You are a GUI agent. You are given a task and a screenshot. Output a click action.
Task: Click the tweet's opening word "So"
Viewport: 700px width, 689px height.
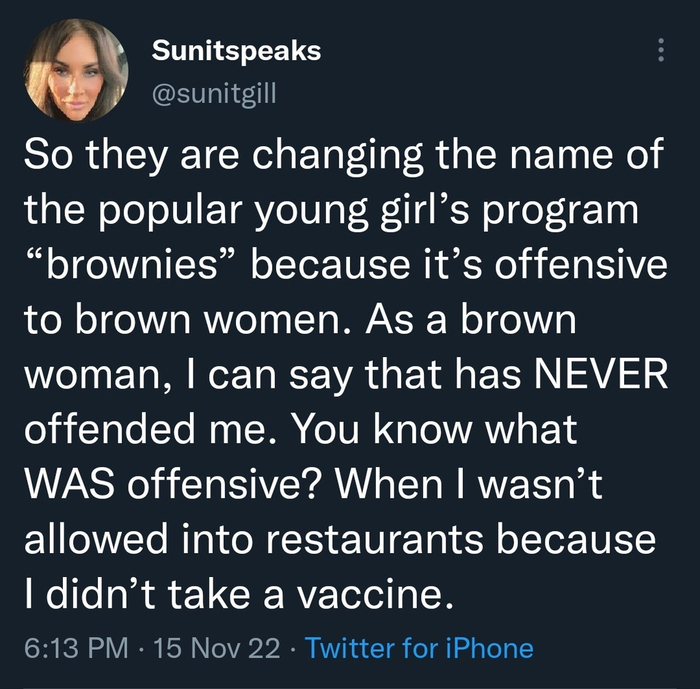pyautogui.click(x=47, y=155)
